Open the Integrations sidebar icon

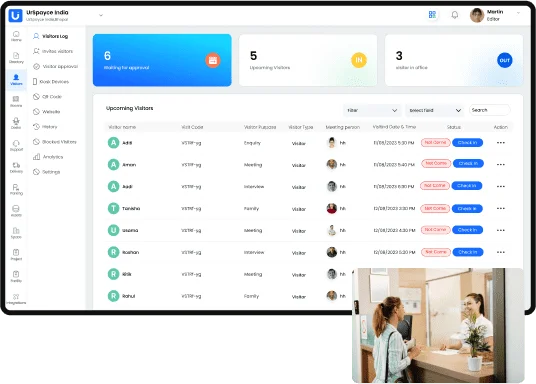click(16, 299)
